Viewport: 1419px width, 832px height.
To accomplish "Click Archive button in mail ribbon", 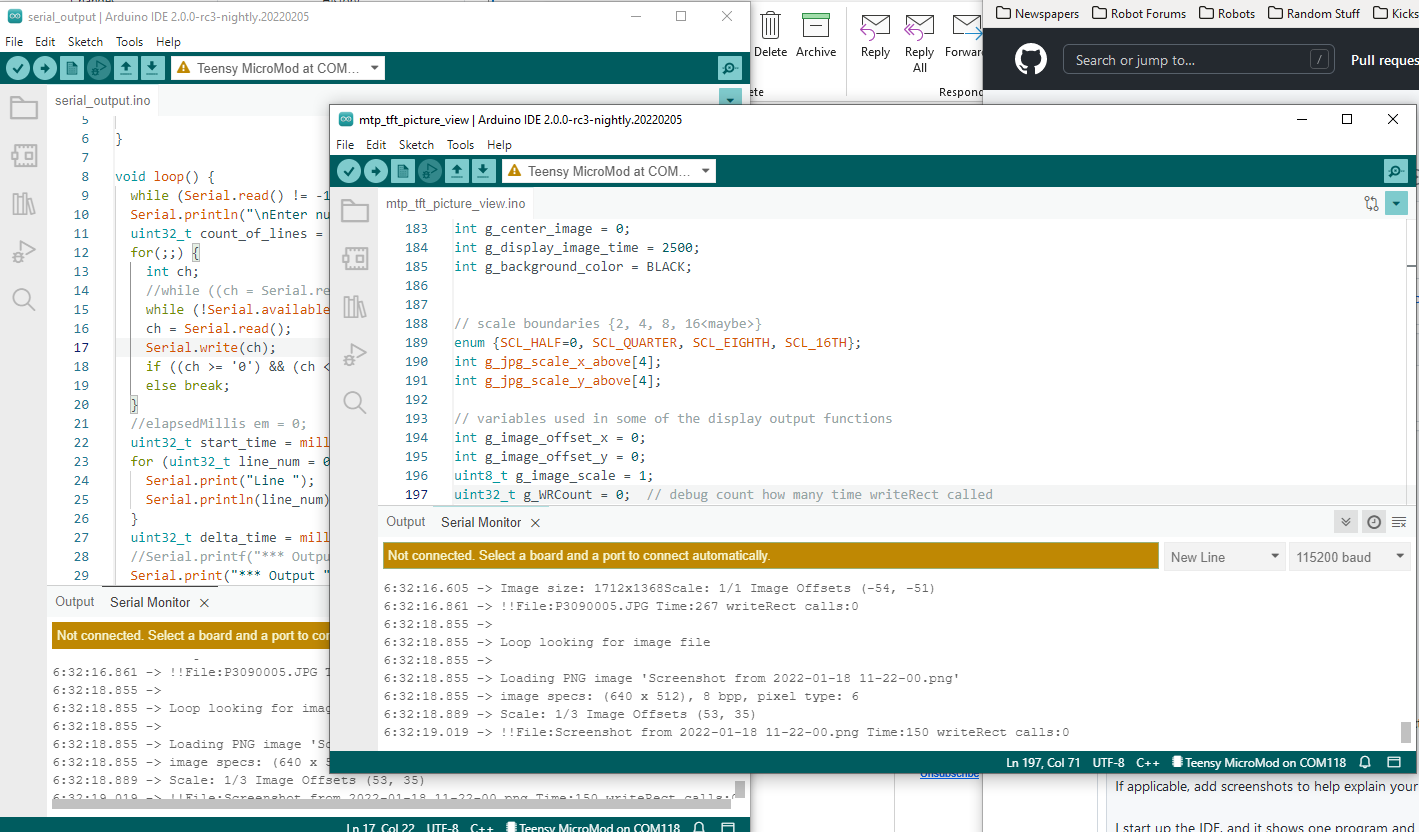I will 816,34.
